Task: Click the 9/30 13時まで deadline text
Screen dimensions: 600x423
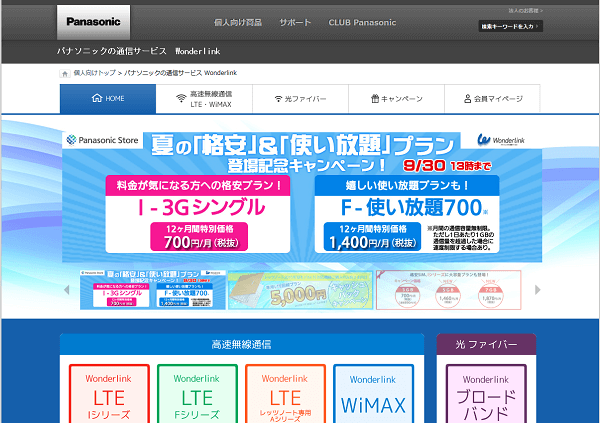Action: [x=447, y=165]
